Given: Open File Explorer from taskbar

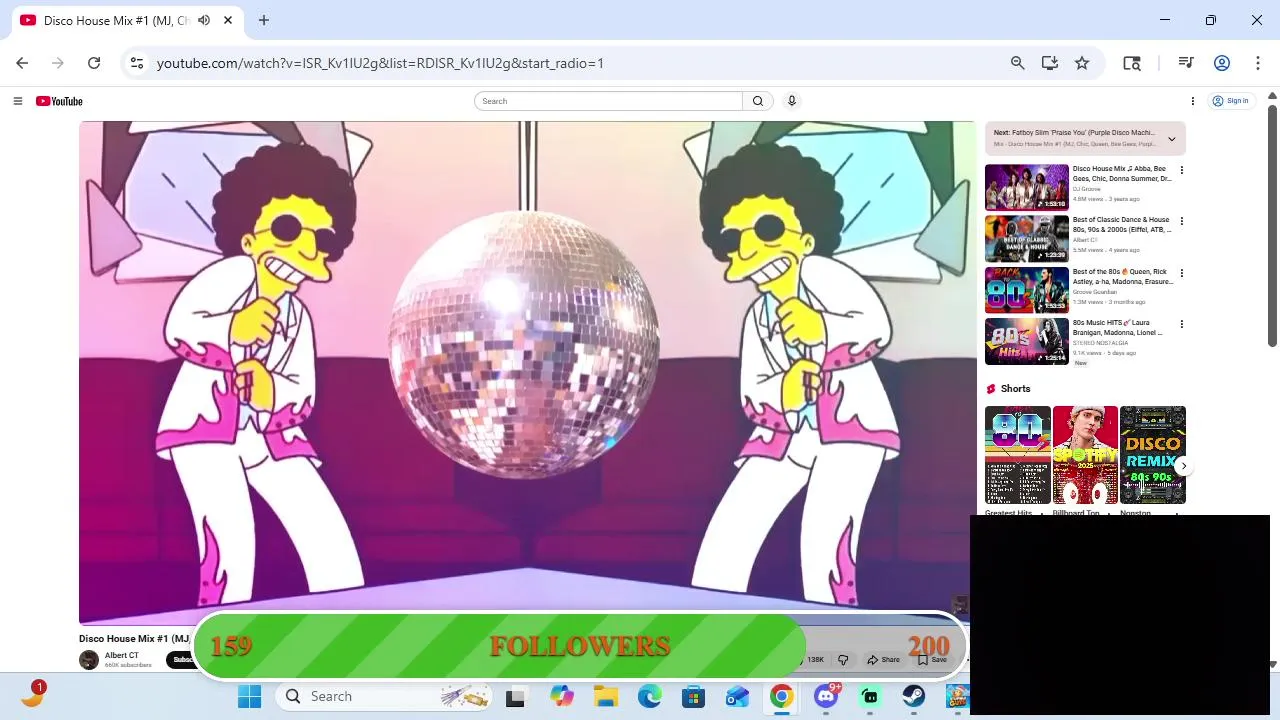Looking at the screenshot, I should [606, 696].
